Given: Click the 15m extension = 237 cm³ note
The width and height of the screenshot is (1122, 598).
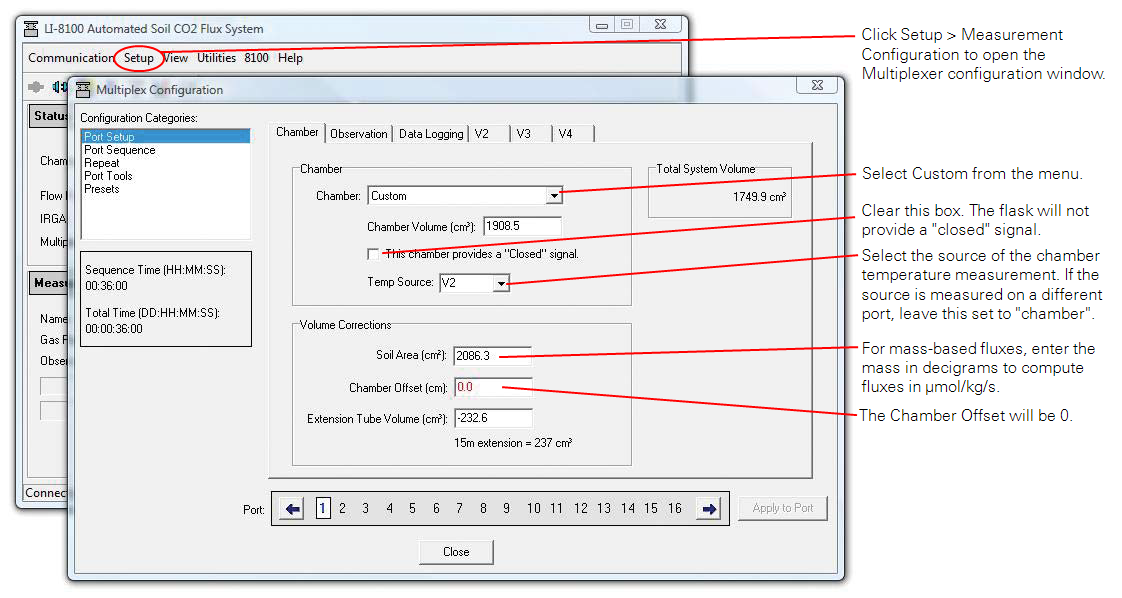Looking at the screenshot, I should point(513,443).
